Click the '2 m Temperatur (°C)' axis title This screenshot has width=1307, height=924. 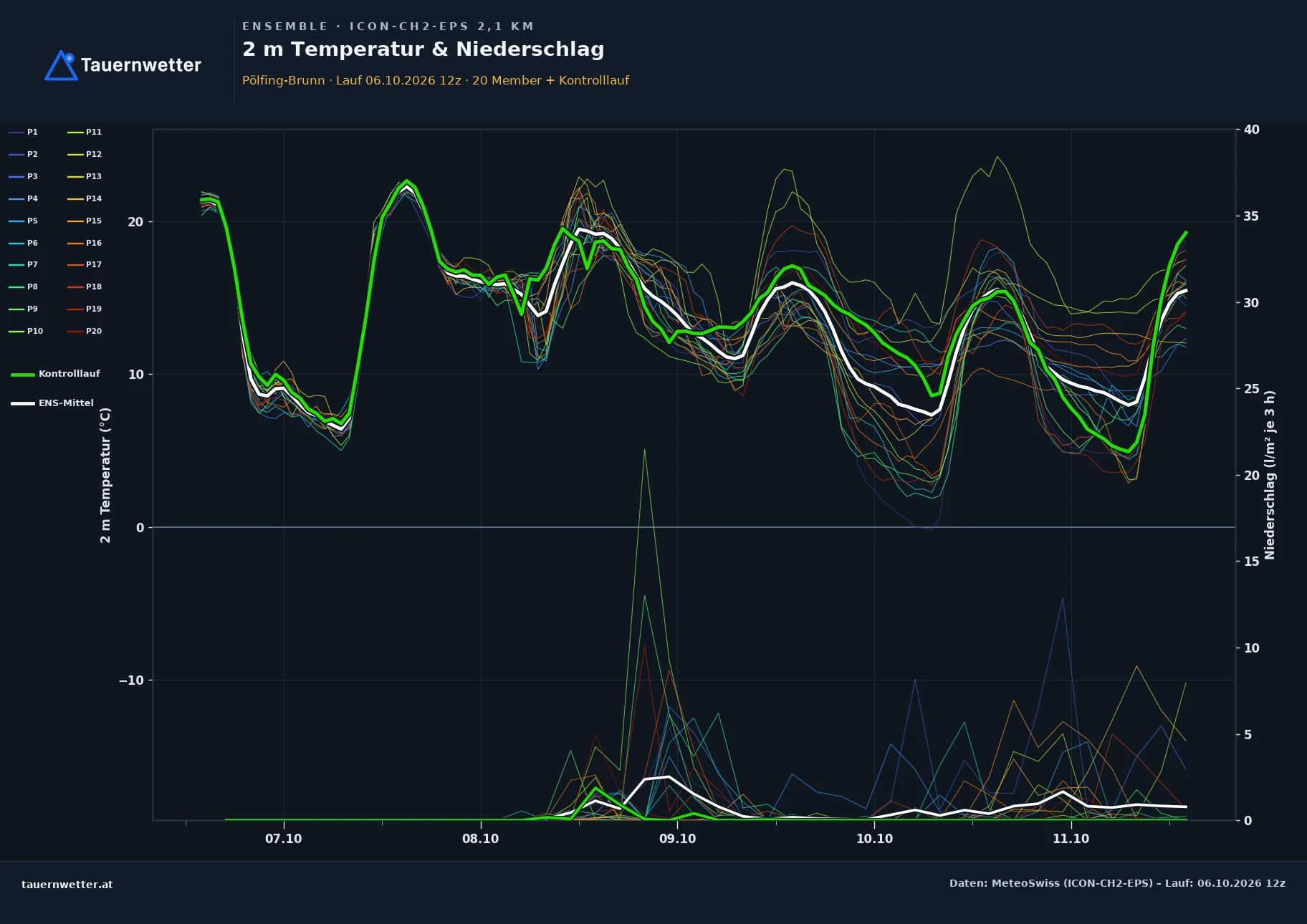(106, 475)
